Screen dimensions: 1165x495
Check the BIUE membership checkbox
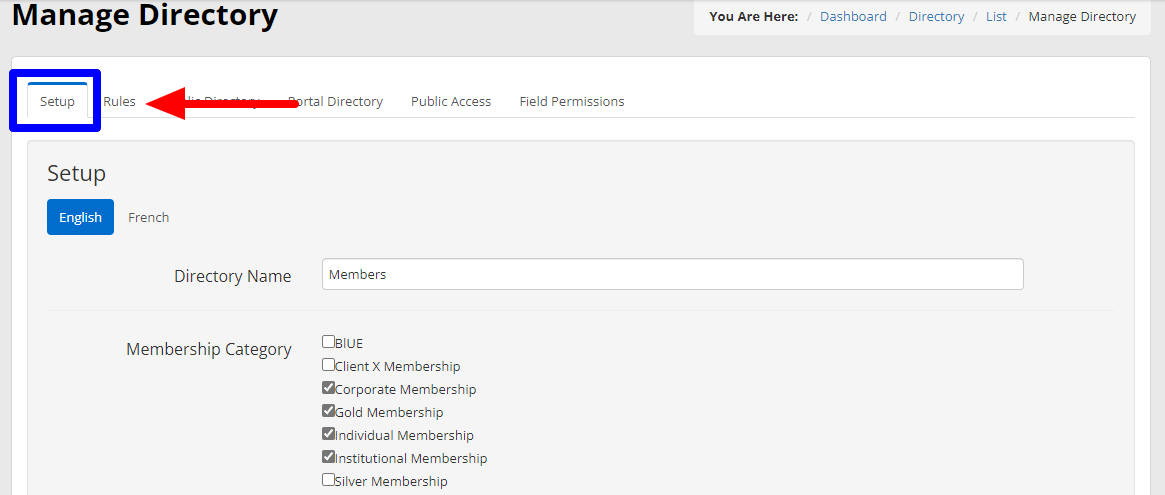coord(328,342)
